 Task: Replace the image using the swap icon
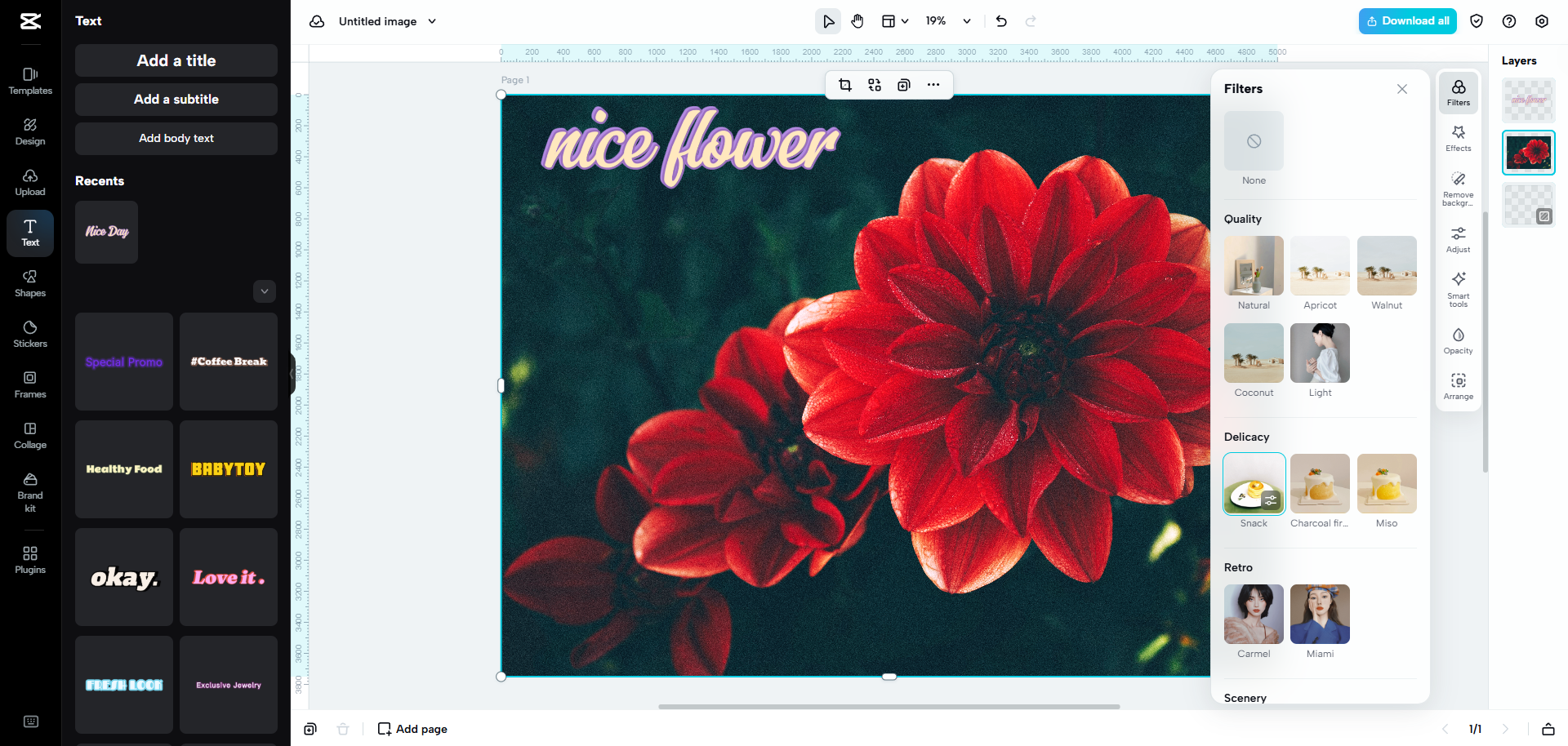tap(874, 84)
